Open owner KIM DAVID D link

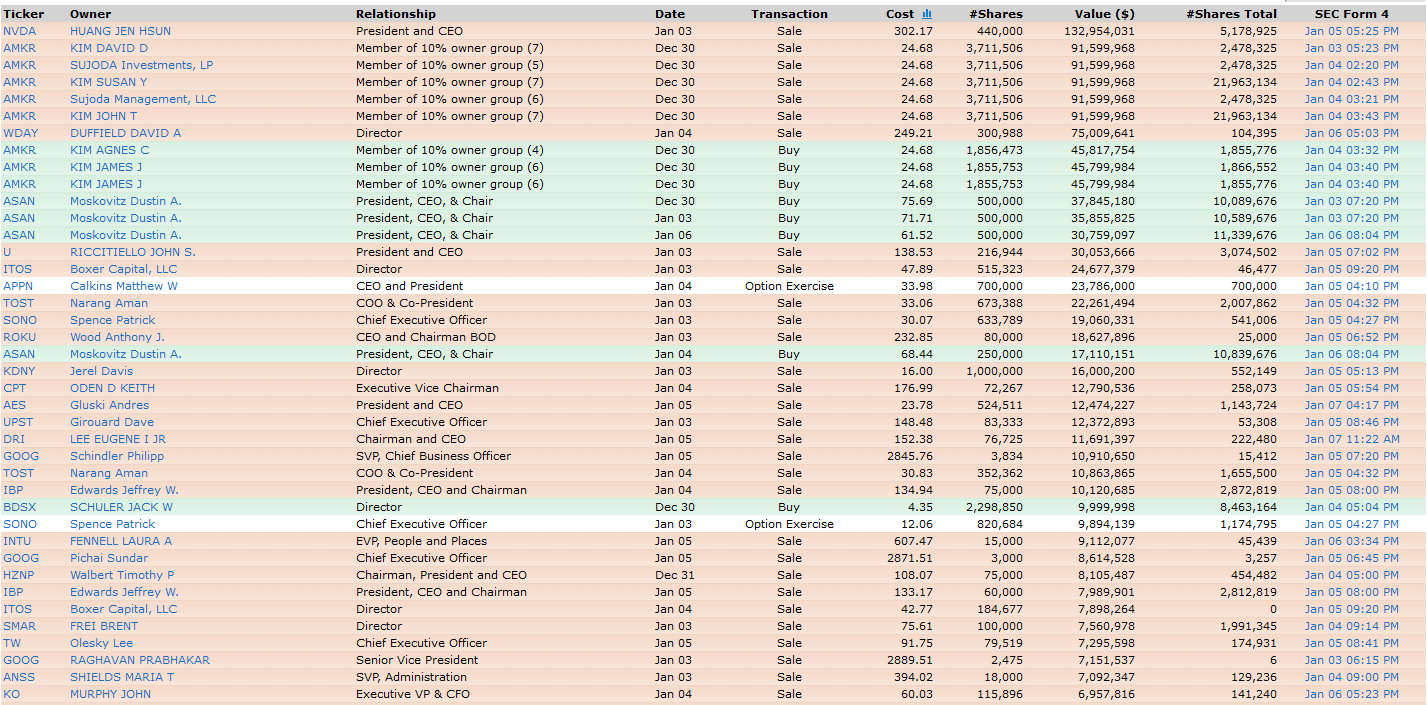pos(109,48)
